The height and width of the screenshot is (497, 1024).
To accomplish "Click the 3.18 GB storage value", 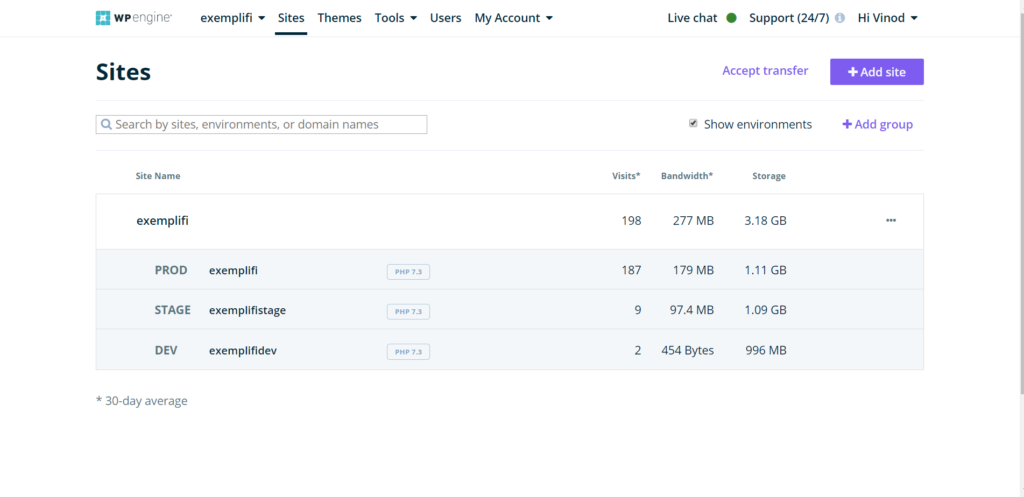I will pyautogui.click(x=765, y=221).
